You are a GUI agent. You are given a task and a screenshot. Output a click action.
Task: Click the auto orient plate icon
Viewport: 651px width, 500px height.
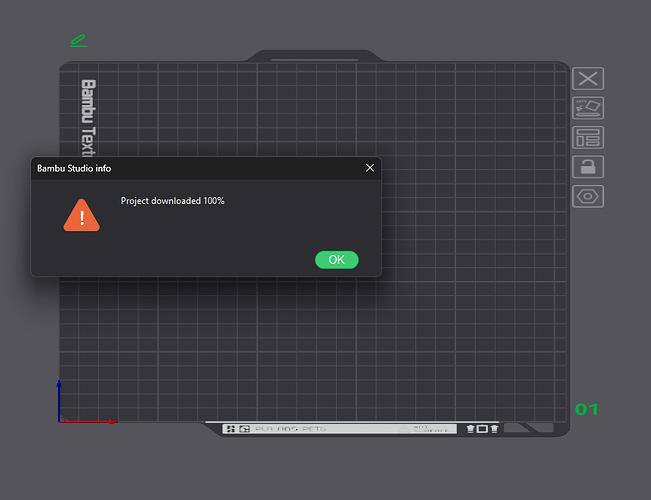coord(588,108)
